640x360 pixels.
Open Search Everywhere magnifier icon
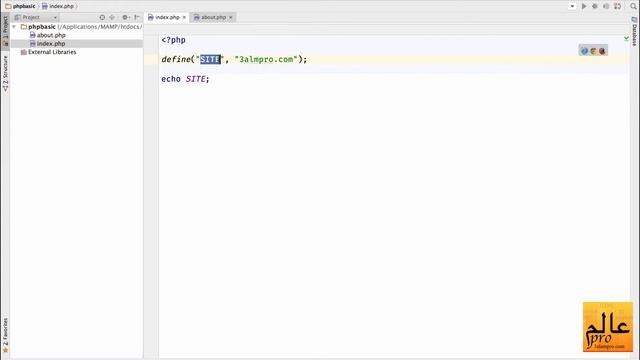(x=633, y=6)
